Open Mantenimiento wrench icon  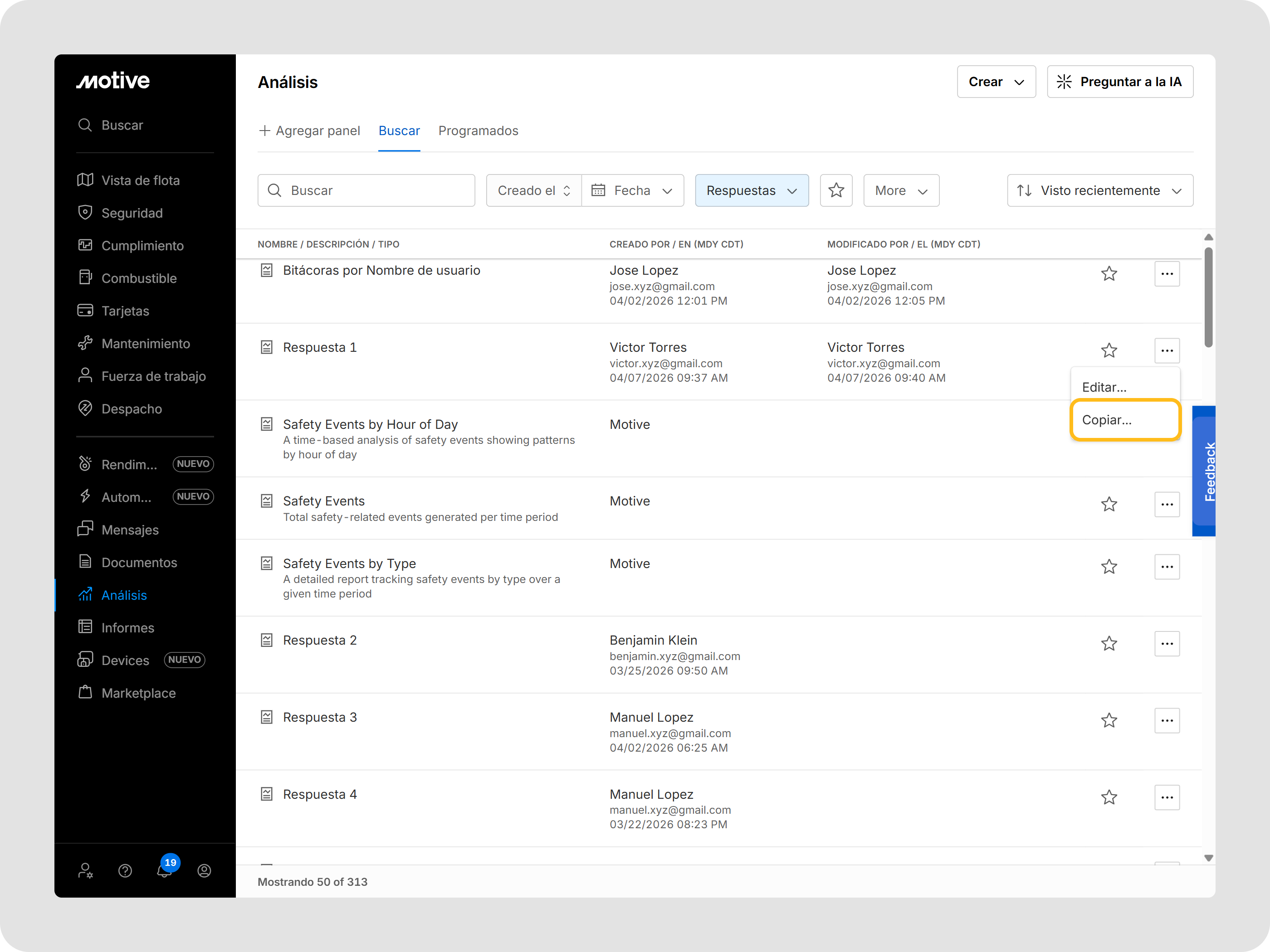(85, 343)
